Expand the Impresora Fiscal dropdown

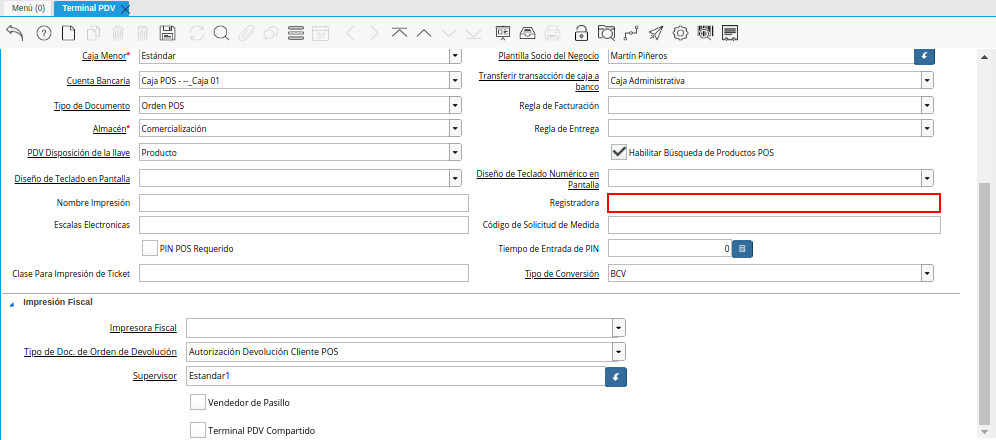619,328
